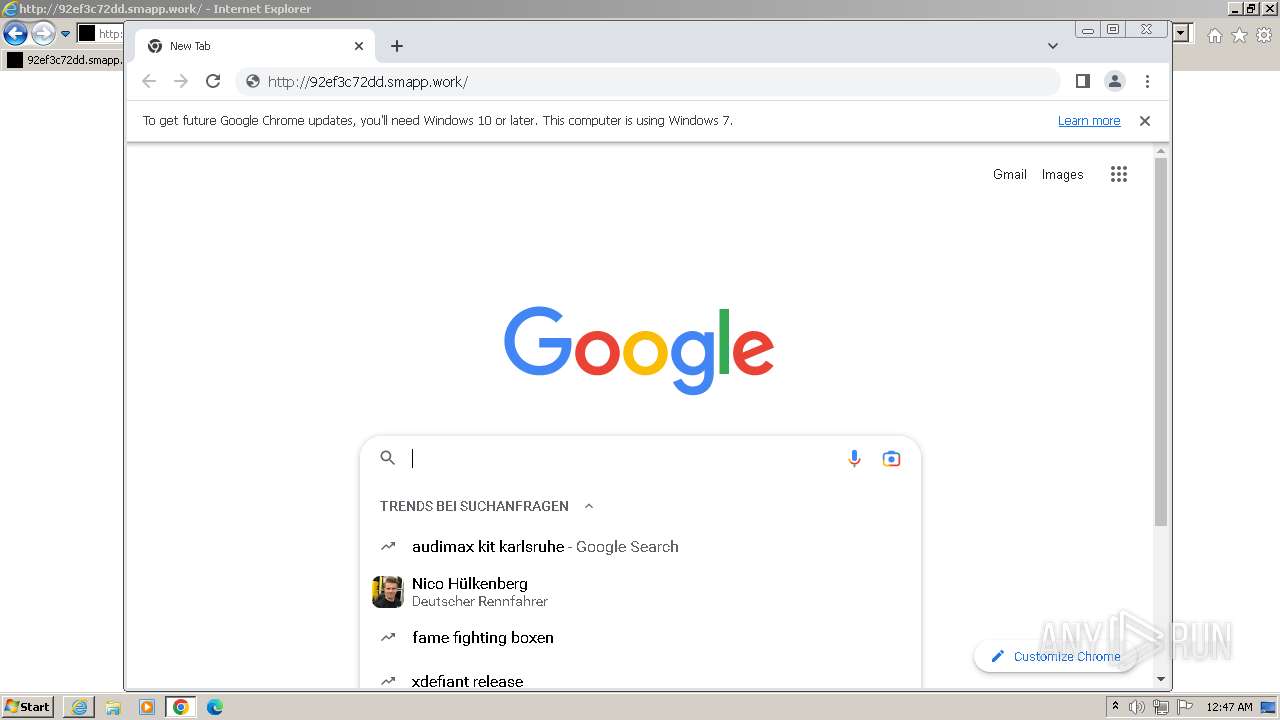Open Chrome profile avatar menu
The image size is (1280, 720).
pyautogui.click(x=1115, y=82)
